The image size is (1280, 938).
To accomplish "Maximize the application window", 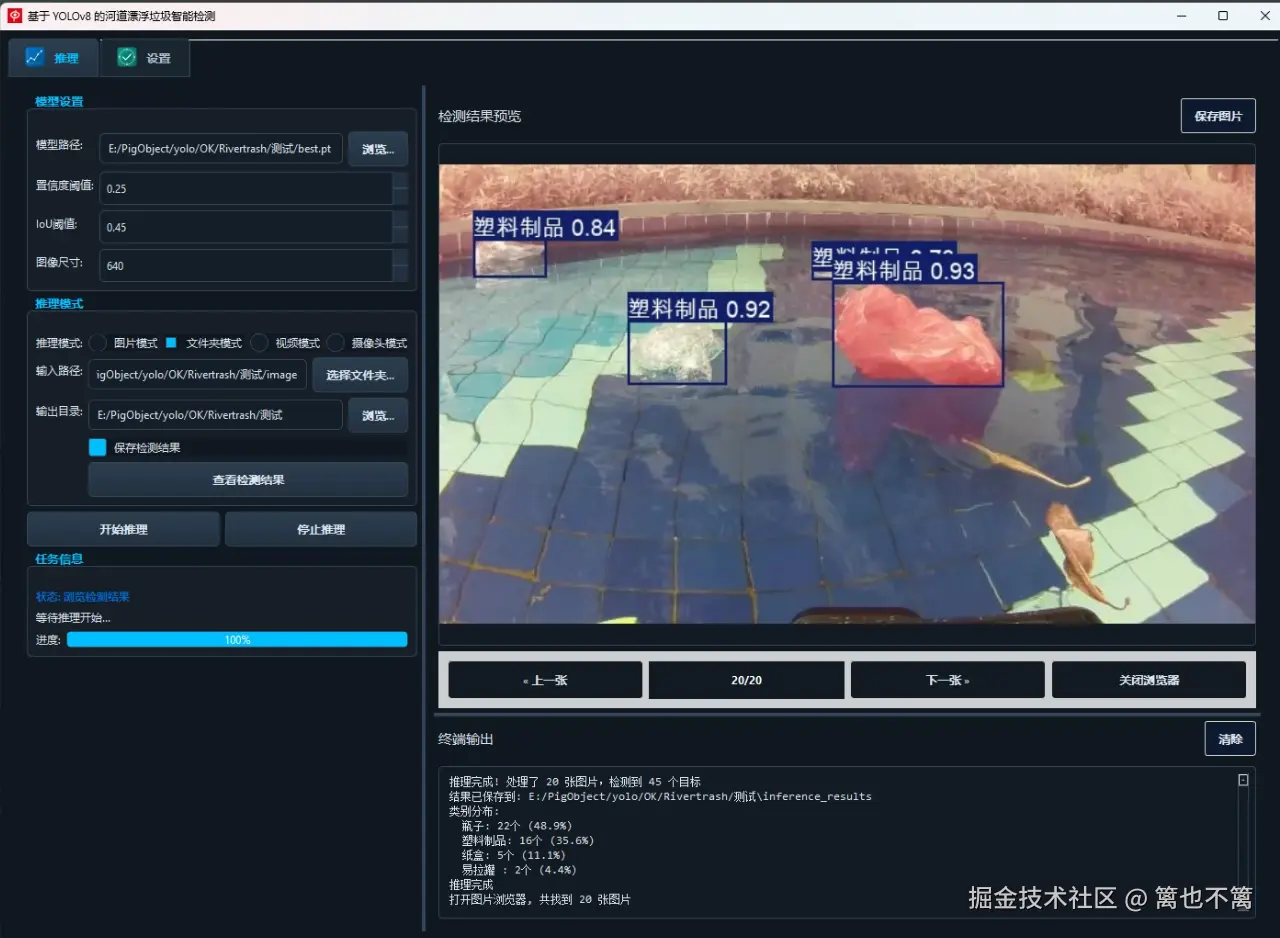I will (1223, 16).
